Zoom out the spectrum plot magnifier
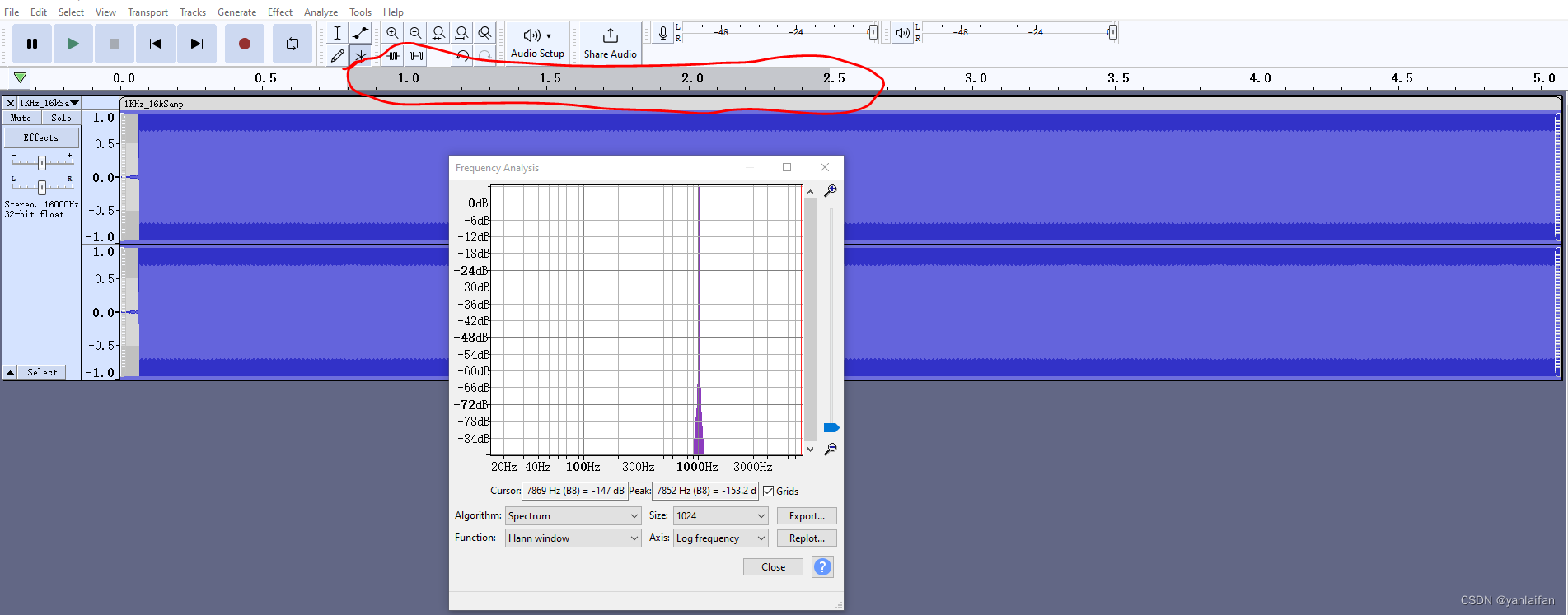Image resolution: width=1568 pixels, height=615 pixels. click(831, 449)
